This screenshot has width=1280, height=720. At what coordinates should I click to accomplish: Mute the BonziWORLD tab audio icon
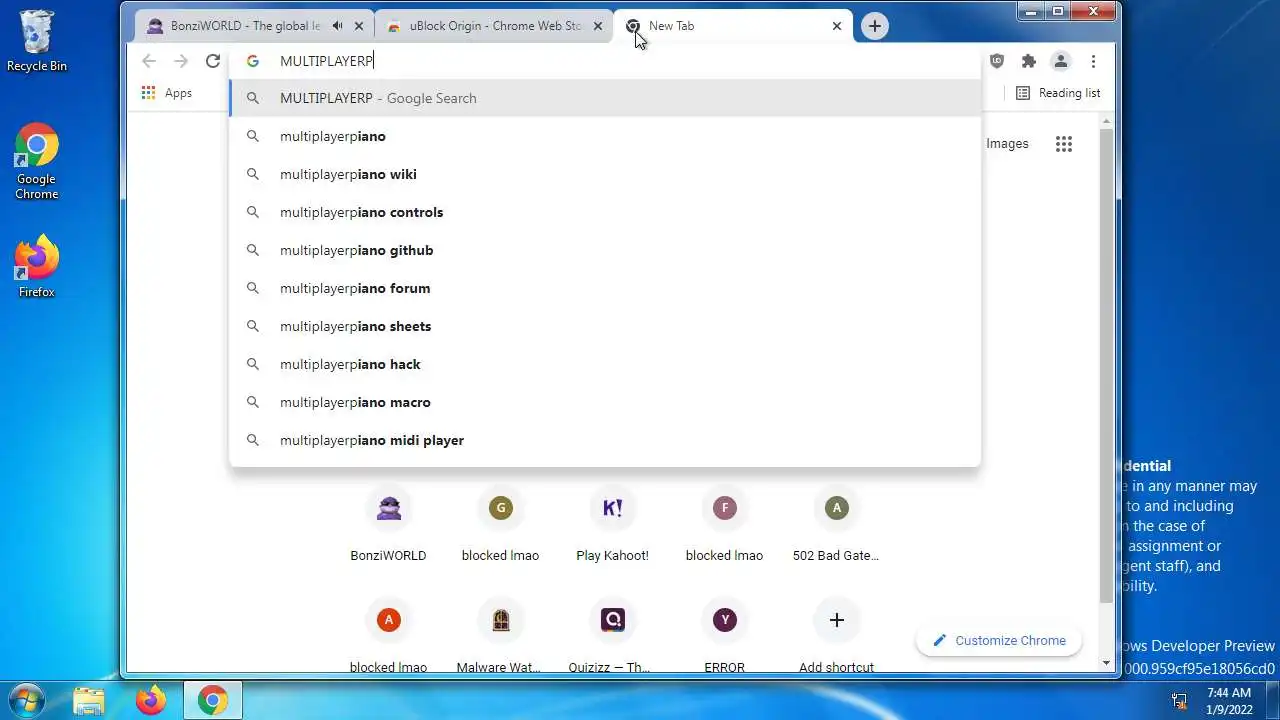tap(339, 26)
